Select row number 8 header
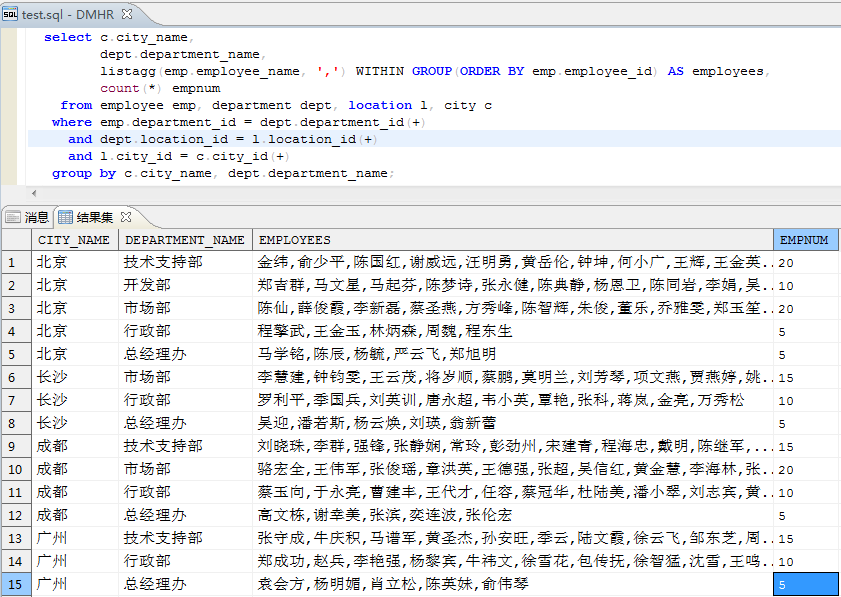This screenshot has width=841, height=597. 15,423
